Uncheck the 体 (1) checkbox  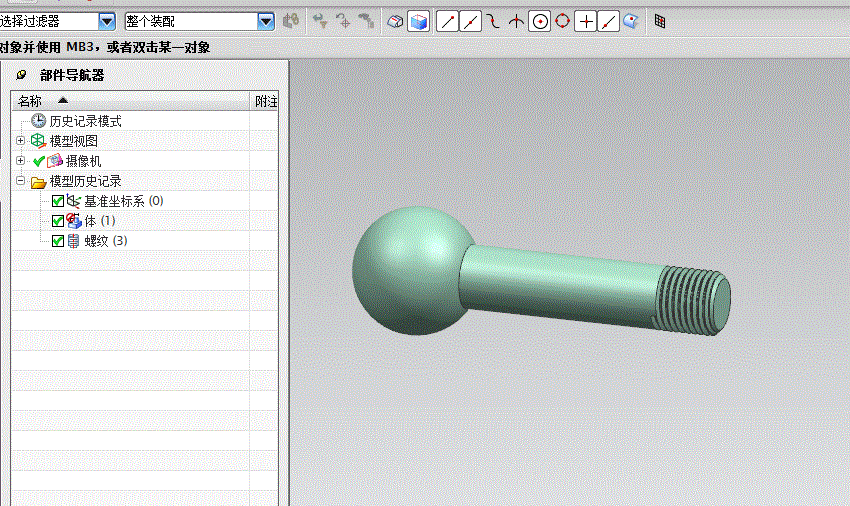[x=58, y=221]
